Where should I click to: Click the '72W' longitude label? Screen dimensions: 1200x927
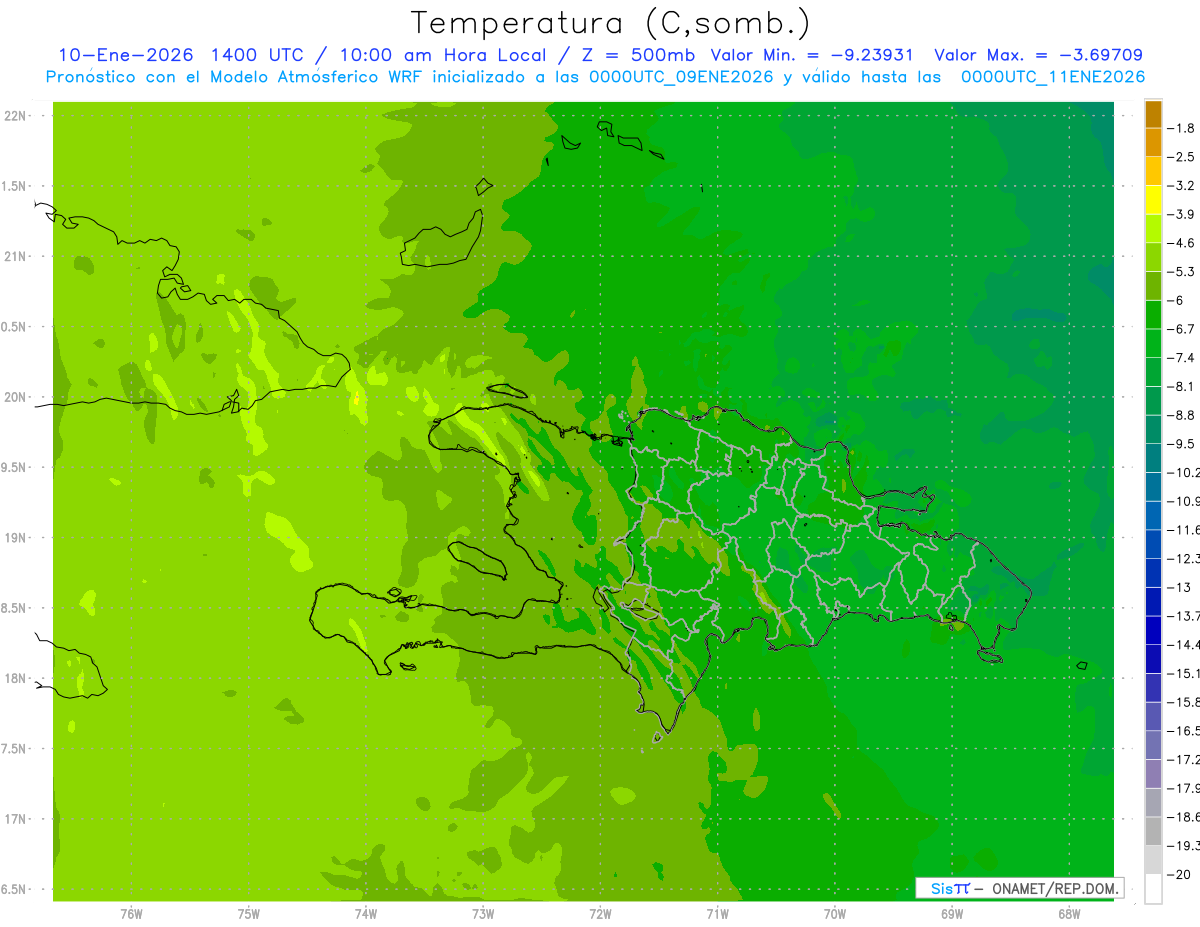coord(600,914)
